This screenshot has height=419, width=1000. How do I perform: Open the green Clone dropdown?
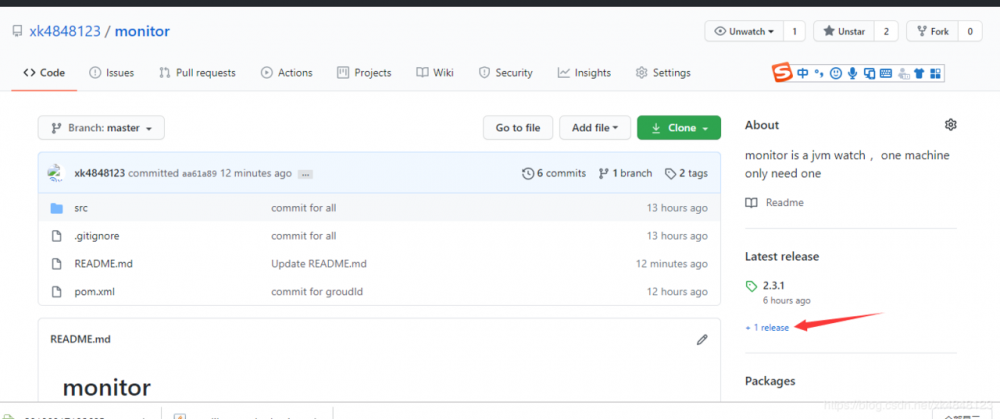[679, 128]
